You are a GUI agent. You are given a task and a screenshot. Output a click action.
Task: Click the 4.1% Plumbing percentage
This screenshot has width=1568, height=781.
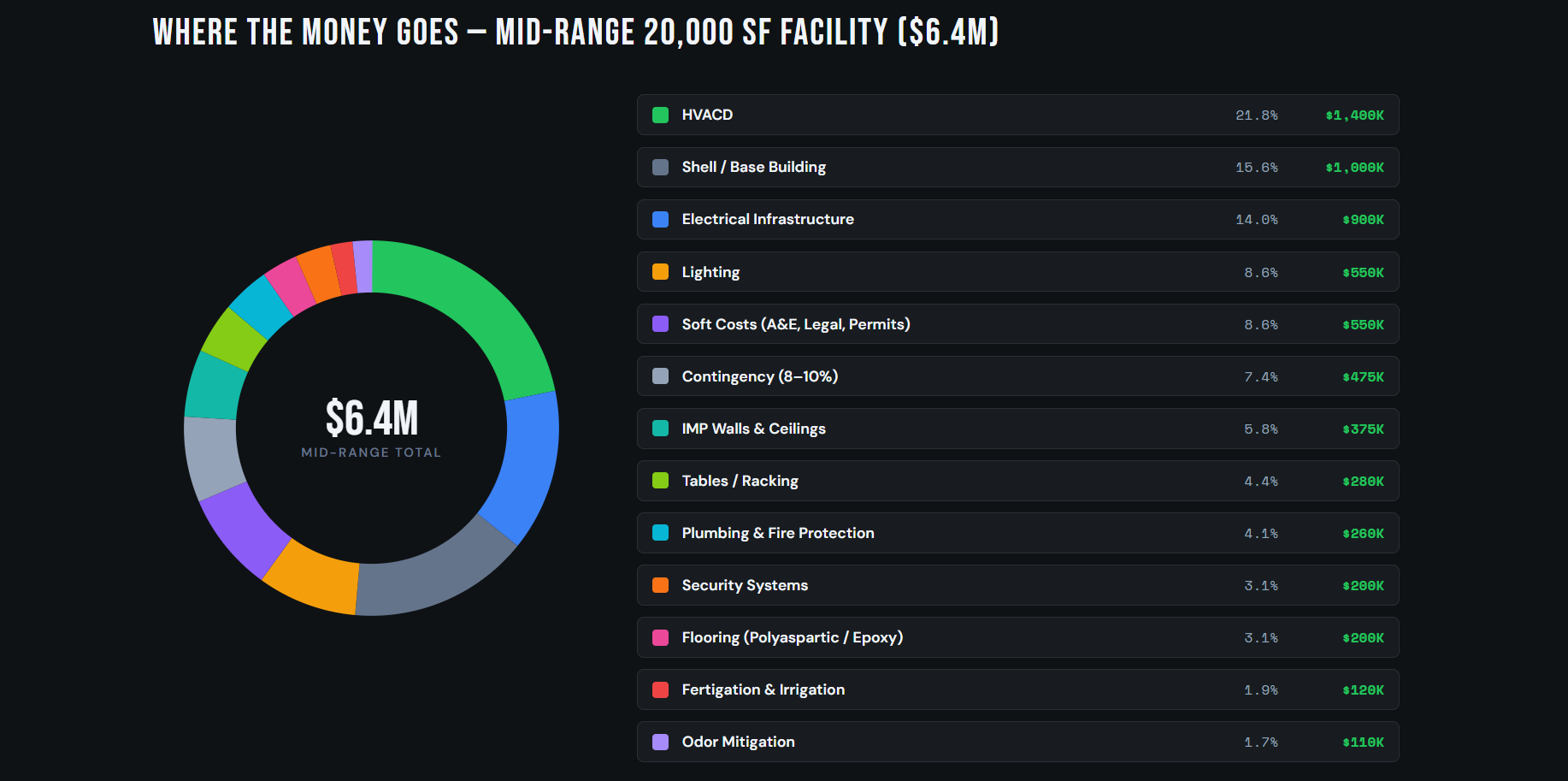(x=1261, y=533)
